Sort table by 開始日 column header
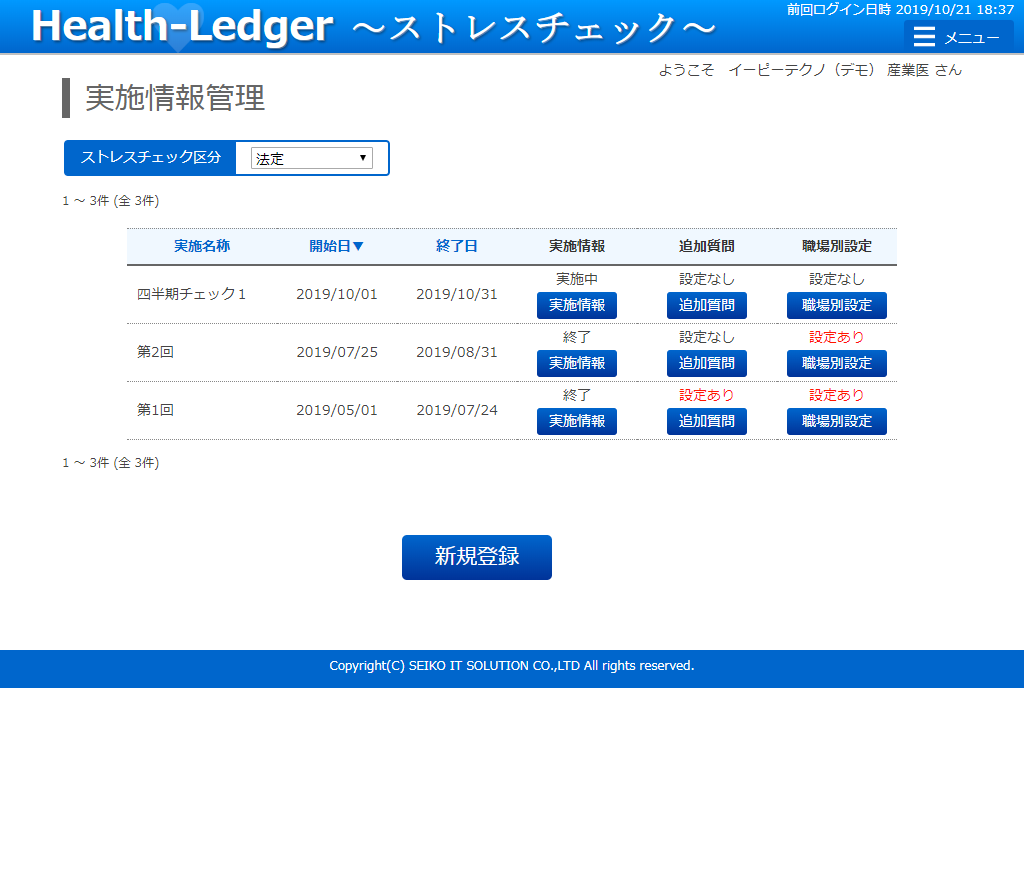 pyautogui.click(x=336, y=246)
